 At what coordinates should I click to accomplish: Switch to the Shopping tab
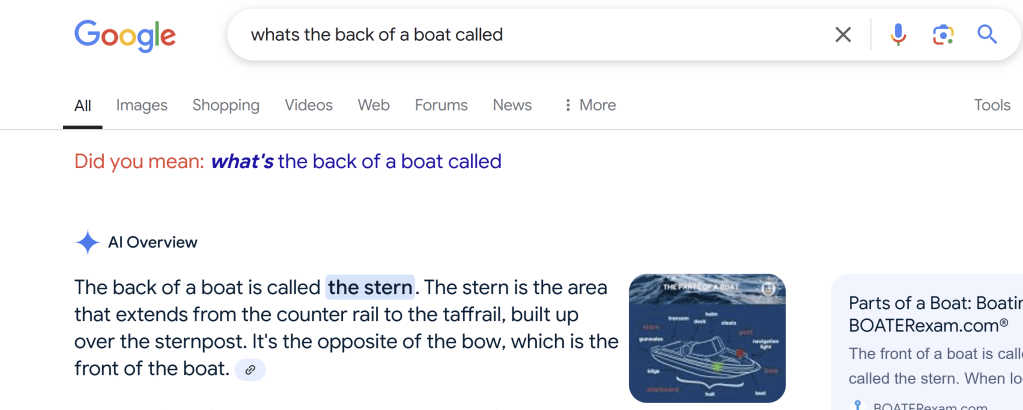click(226, 105)
